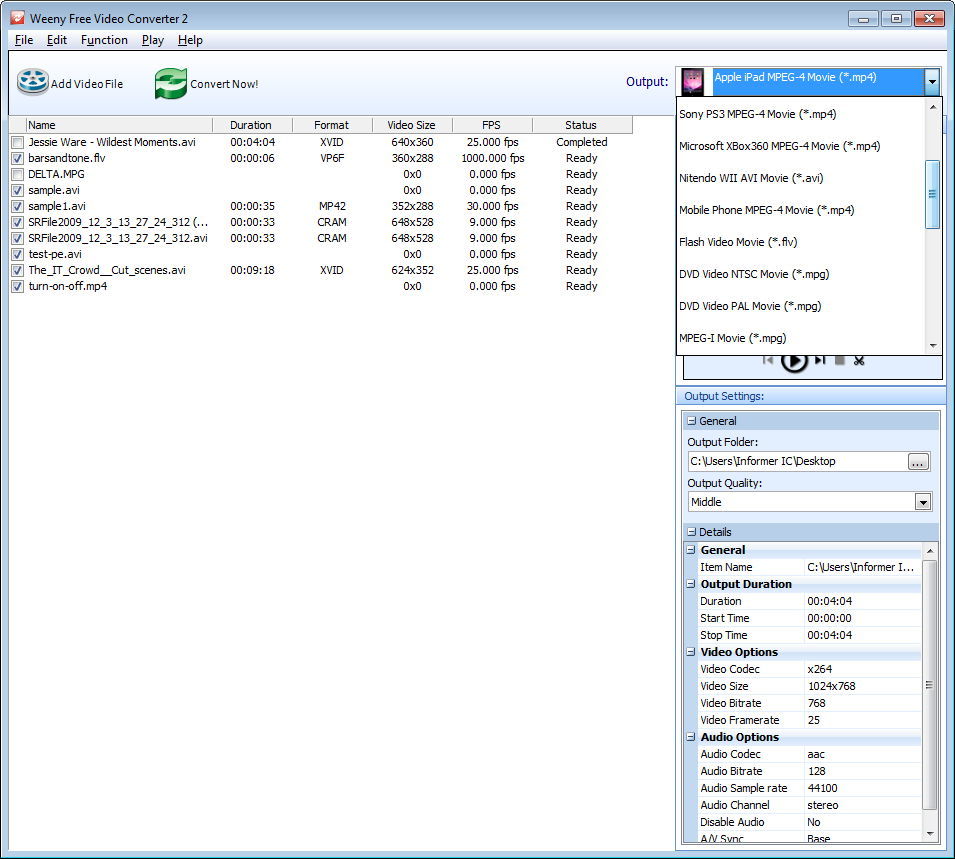Click the skip-to-previous playback icon
The width and height of the screenshot is (955, 859).
click(768, 360)
